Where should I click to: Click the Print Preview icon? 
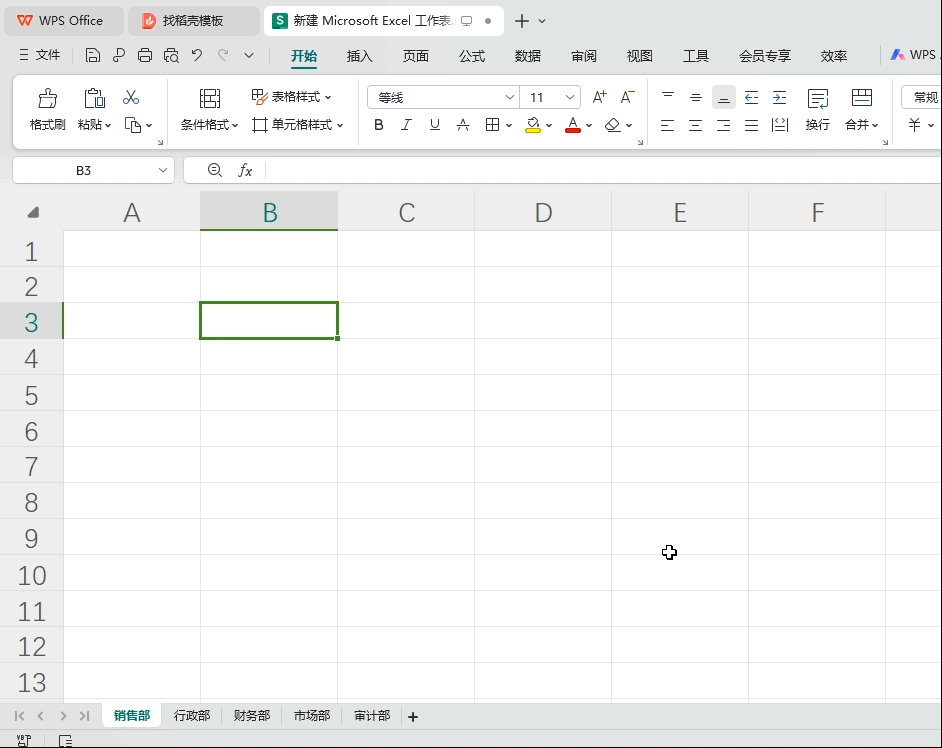click(x=171, y=56)
